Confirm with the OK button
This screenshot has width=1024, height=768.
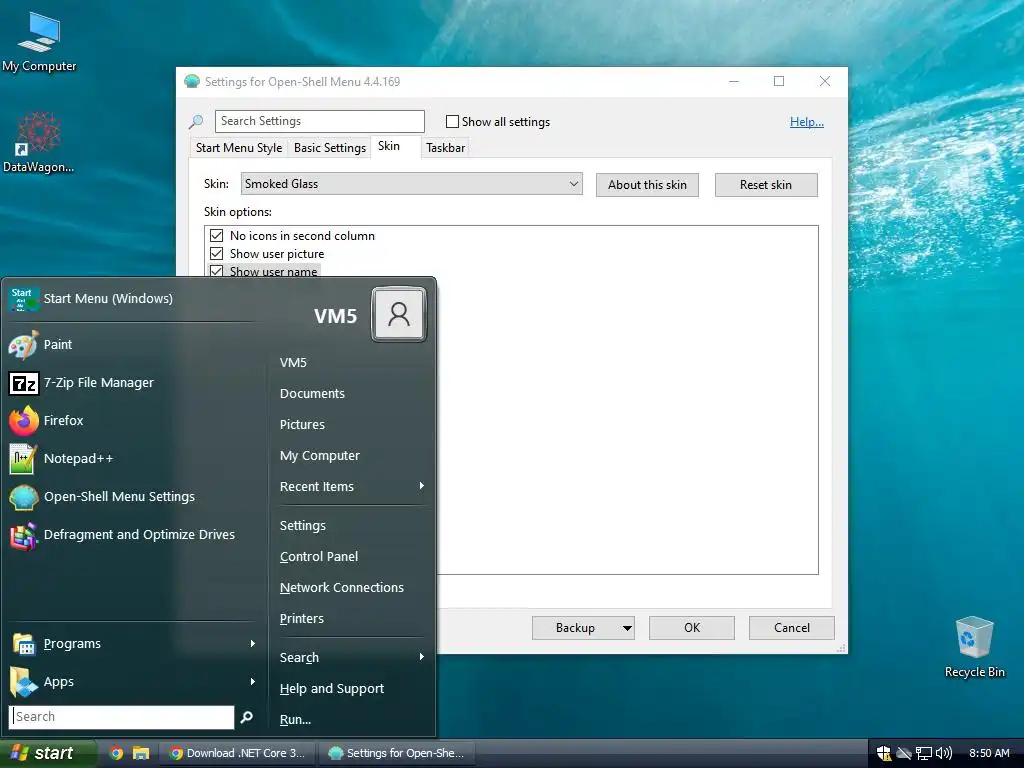click(x=692, y=628)
